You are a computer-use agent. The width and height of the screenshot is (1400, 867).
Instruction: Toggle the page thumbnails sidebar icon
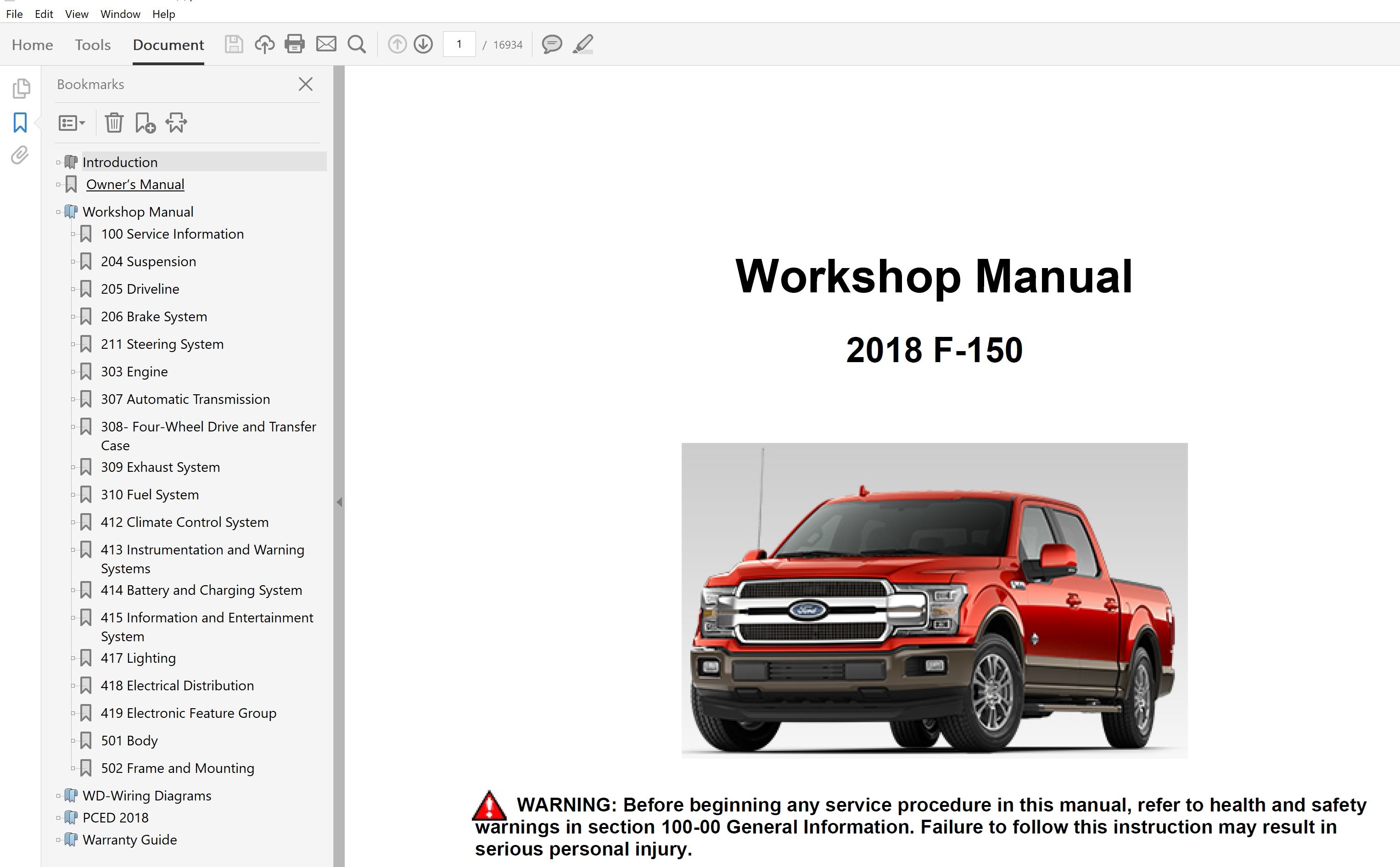[x=21, y=88]
